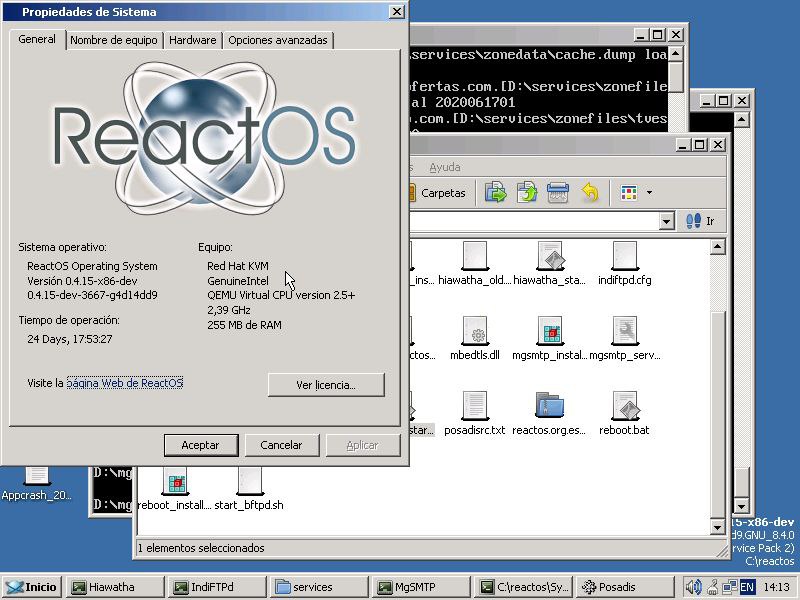Image resolution: width=800 pixels, height=600 pixels.
Task: Minimize the zonedata console window
Action: point(641,35)
